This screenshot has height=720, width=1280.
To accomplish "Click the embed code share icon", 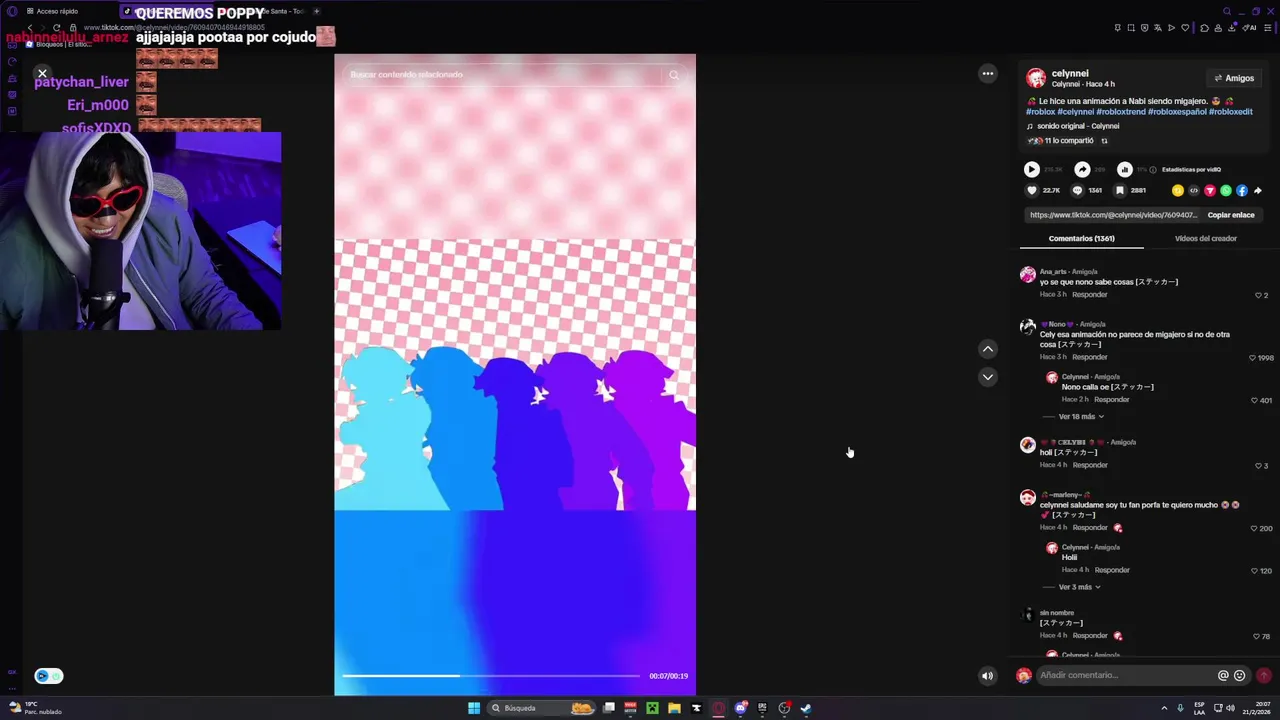I will 1193,191.
